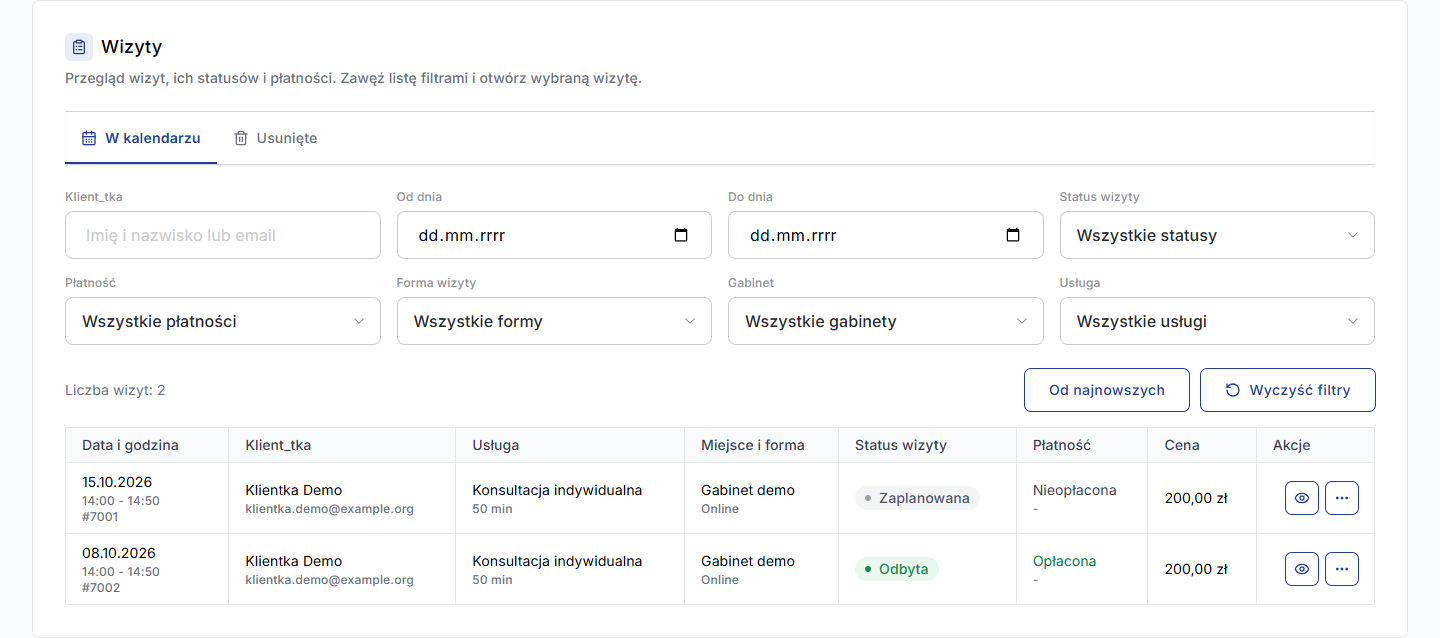This screenshot has width=1440, height=638.
Task: Open the Usunięte tab
Action: coord(275,138)
